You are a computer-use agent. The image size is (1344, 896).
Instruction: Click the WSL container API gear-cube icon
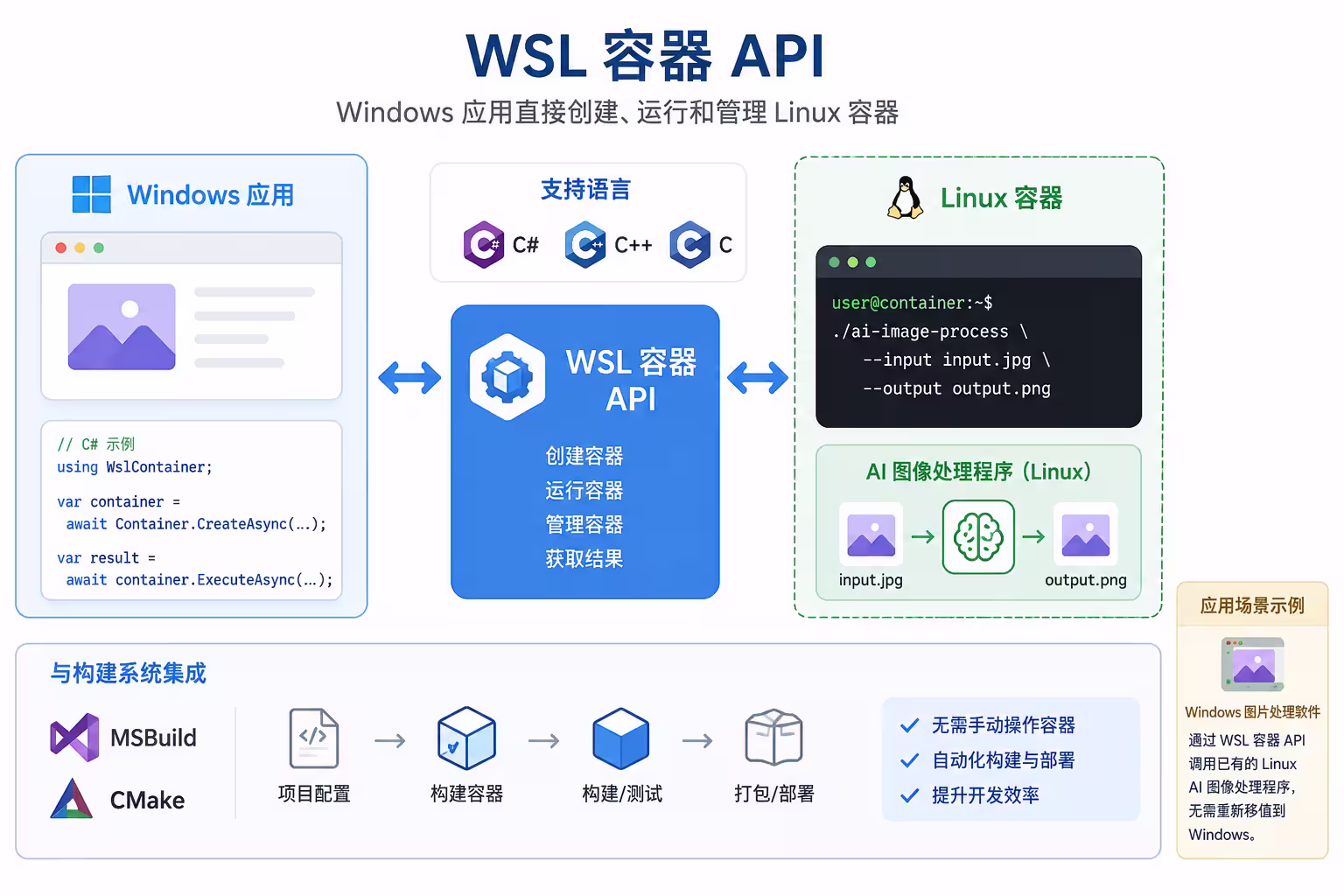click(x=507, y=378)
